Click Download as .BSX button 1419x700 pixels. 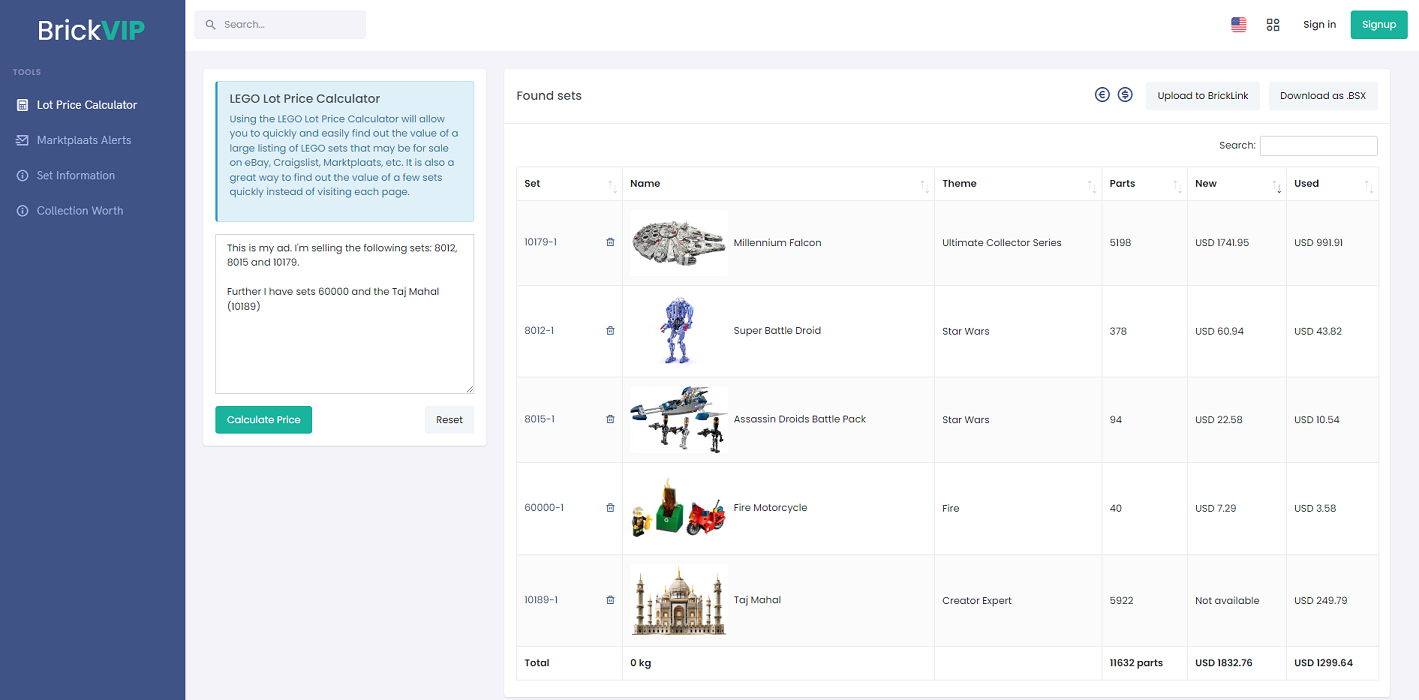(x=1323, y=96)
